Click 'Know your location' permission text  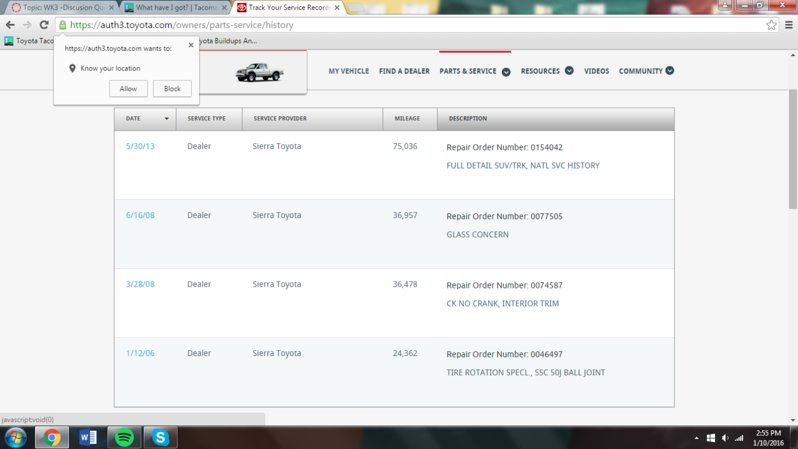click(110, 68)
